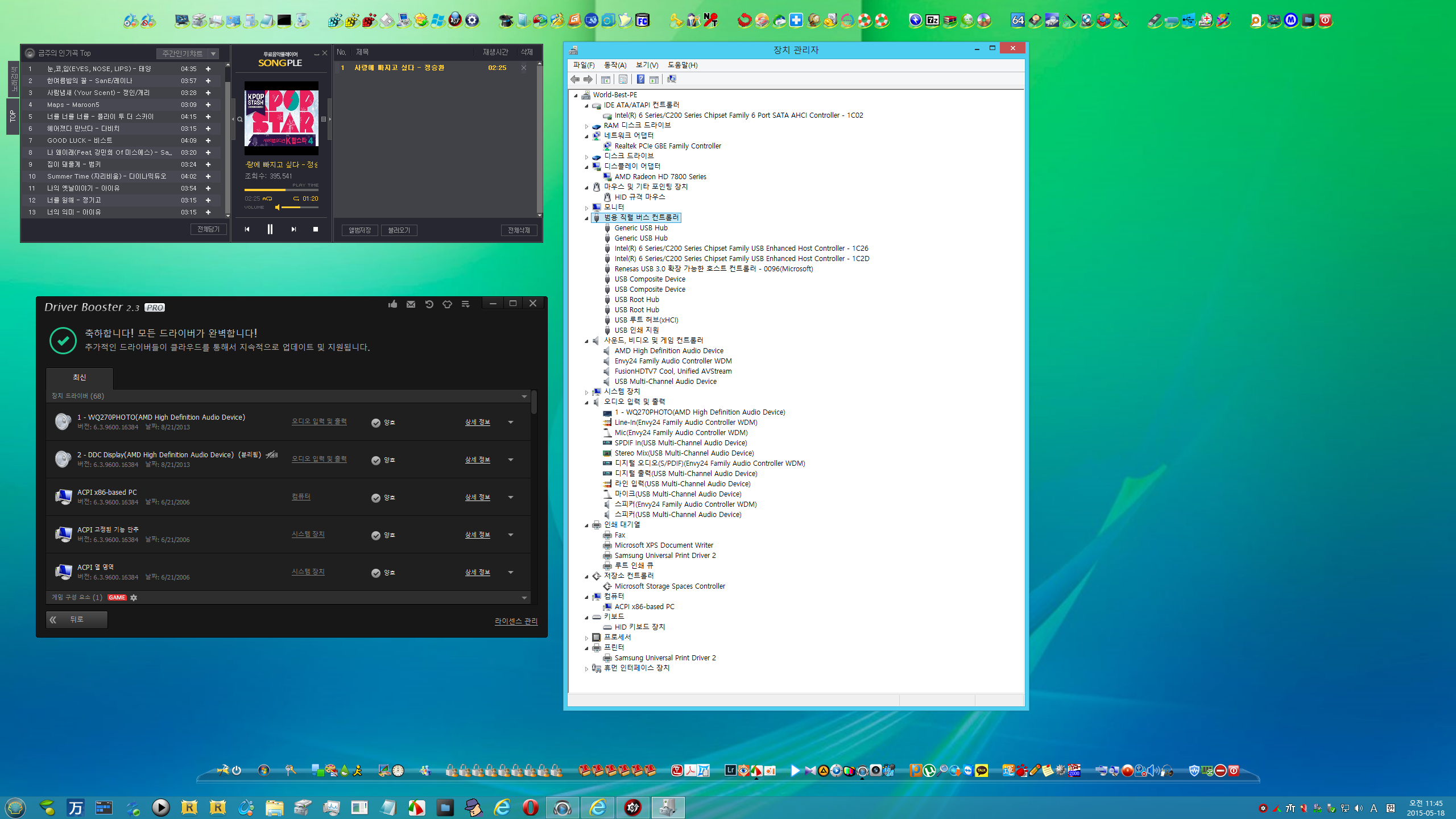
Task: Expand options arrow for ACPI x86-based PC row
Action: 511,497
